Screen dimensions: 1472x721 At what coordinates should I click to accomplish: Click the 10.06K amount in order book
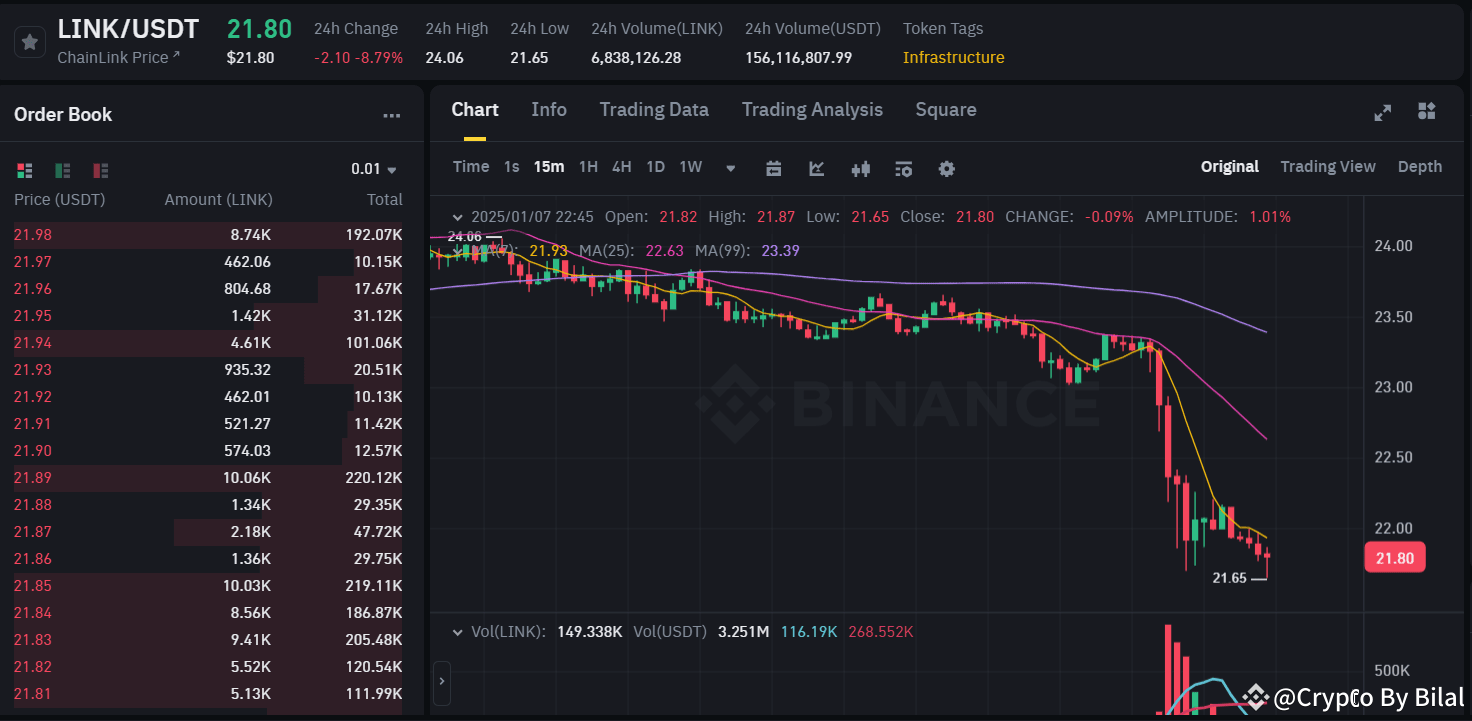[248, 478]
